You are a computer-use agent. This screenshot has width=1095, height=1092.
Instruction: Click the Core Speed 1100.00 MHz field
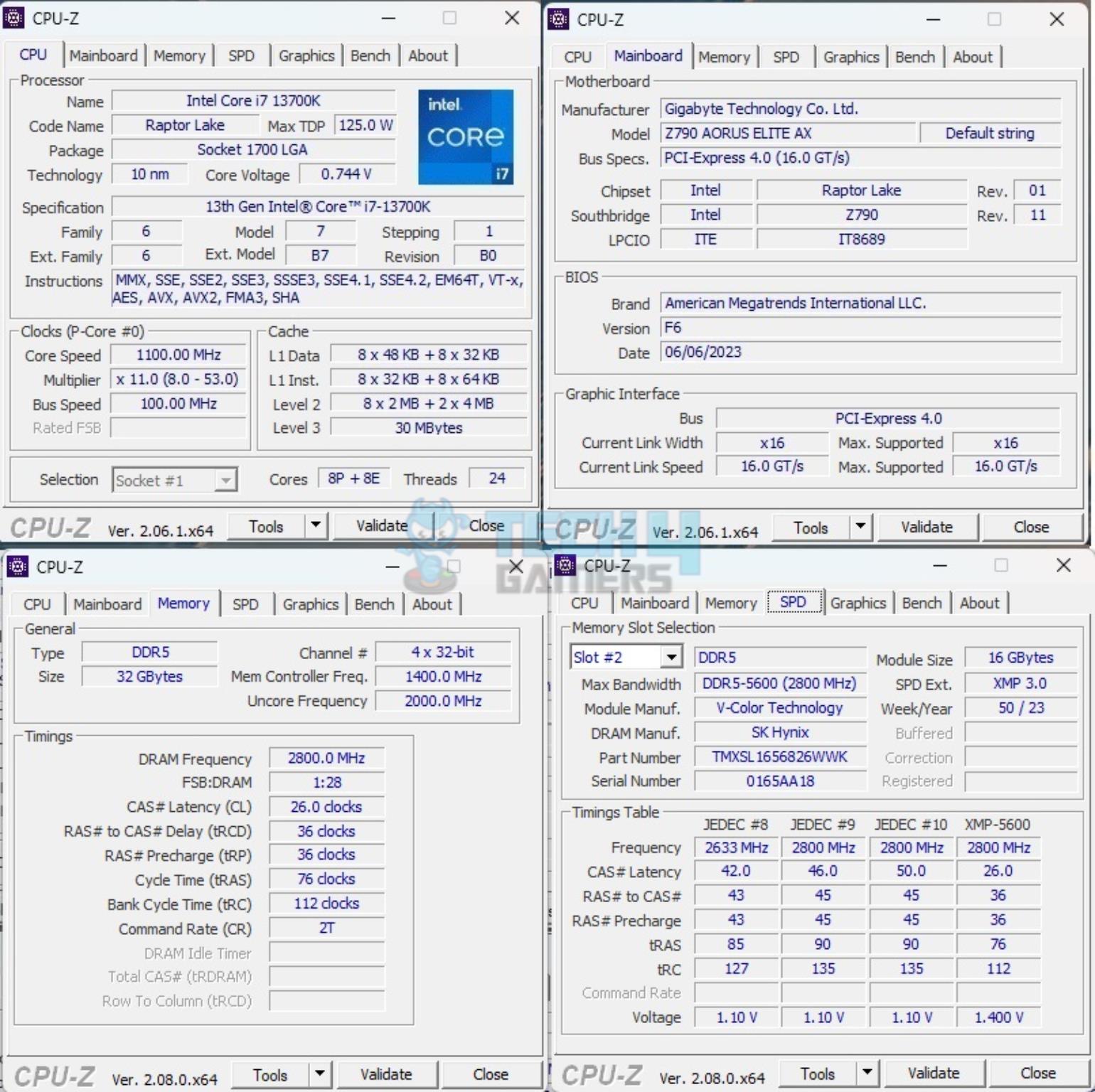178,355
